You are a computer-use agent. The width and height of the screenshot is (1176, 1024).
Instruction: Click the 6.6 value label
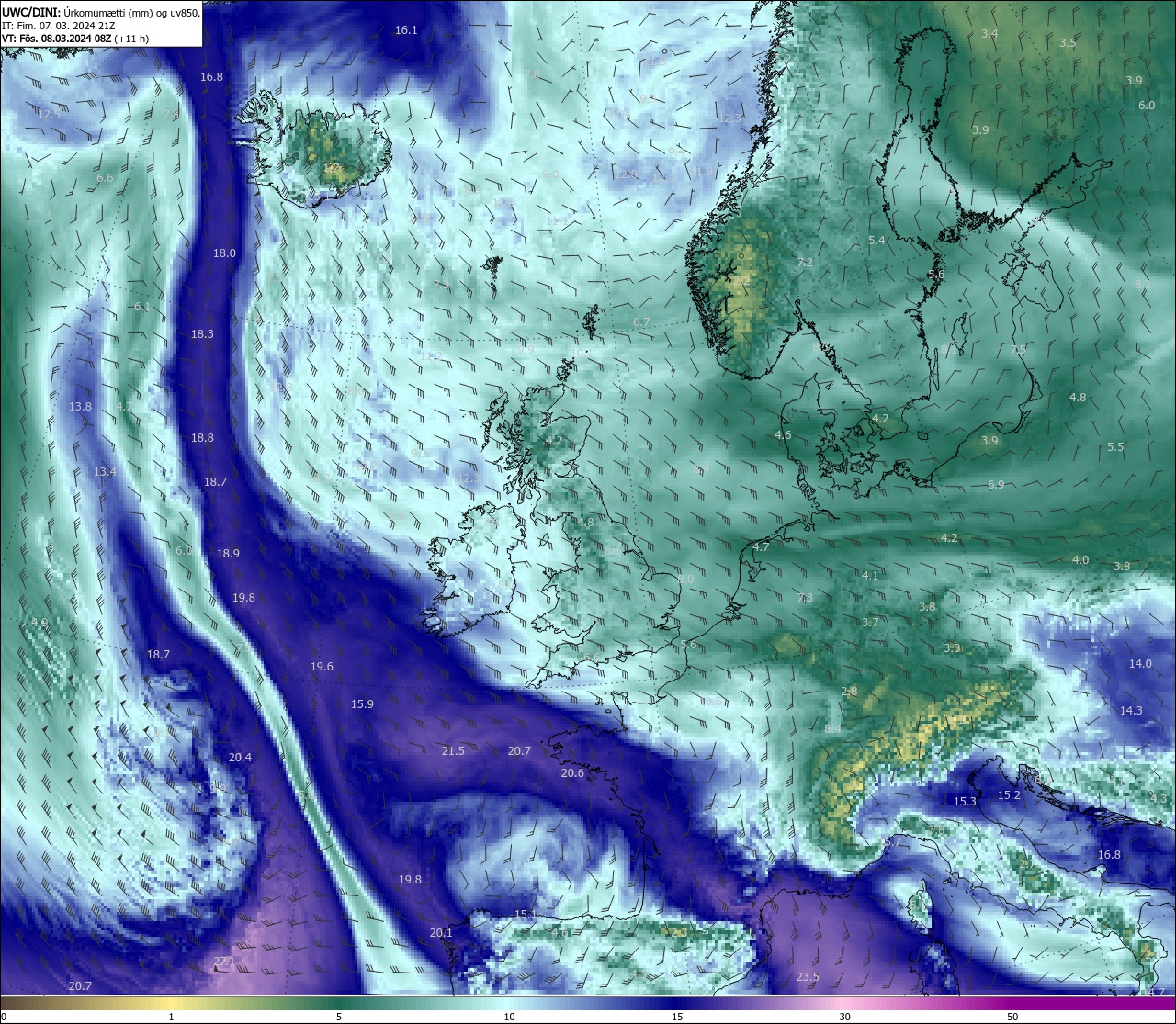click(105, 178)
